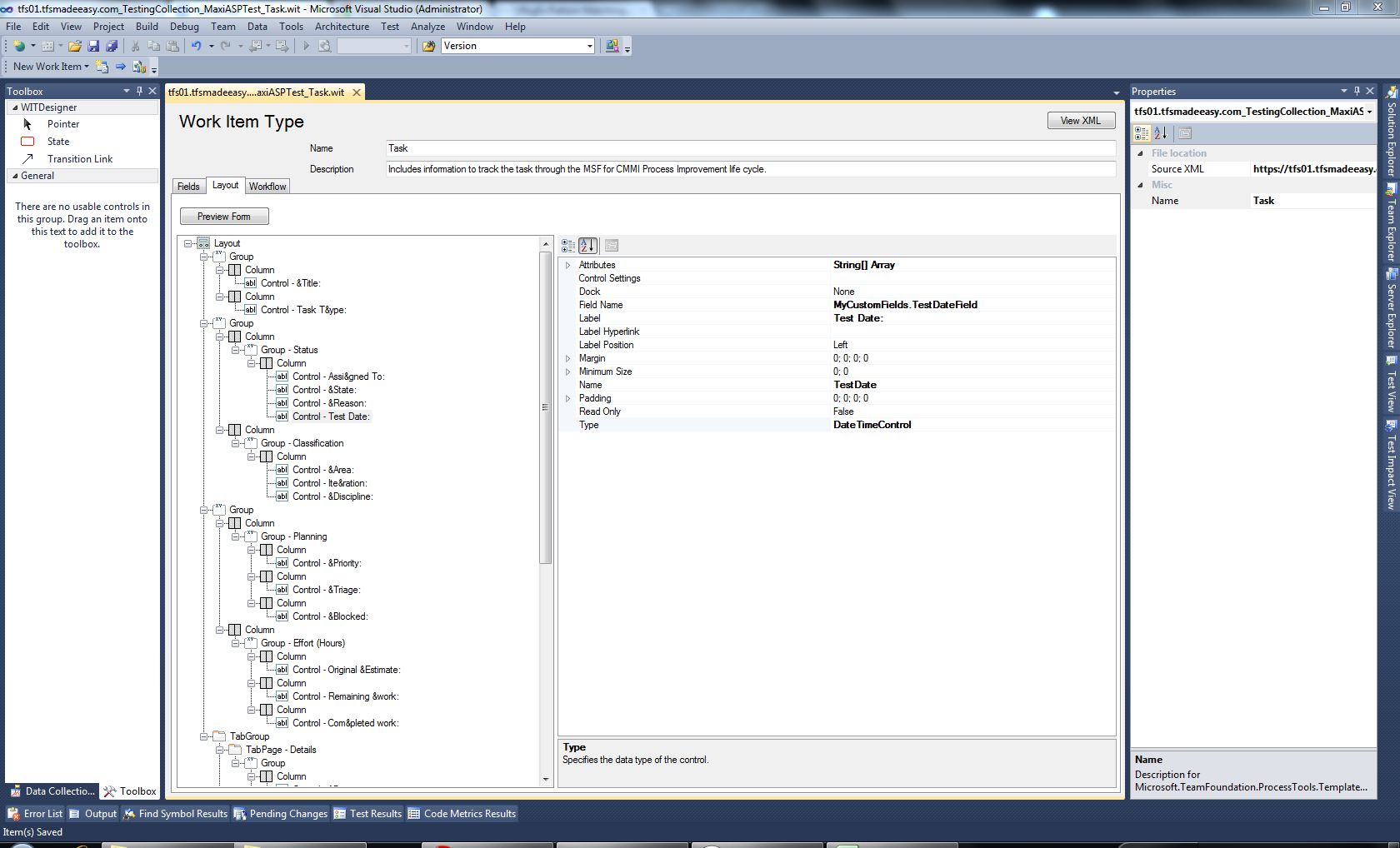Collapse the Group - Status node

tap(236, 350)
